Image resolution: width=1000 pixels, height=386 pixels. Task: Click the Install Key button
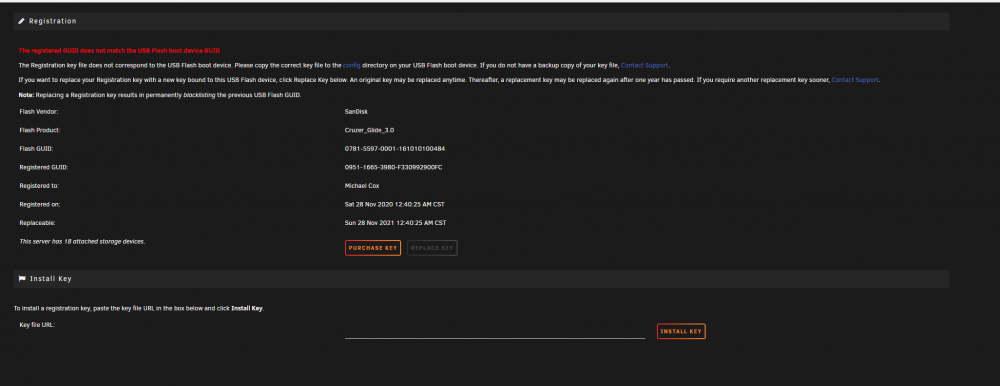click(x=681, y=331)
